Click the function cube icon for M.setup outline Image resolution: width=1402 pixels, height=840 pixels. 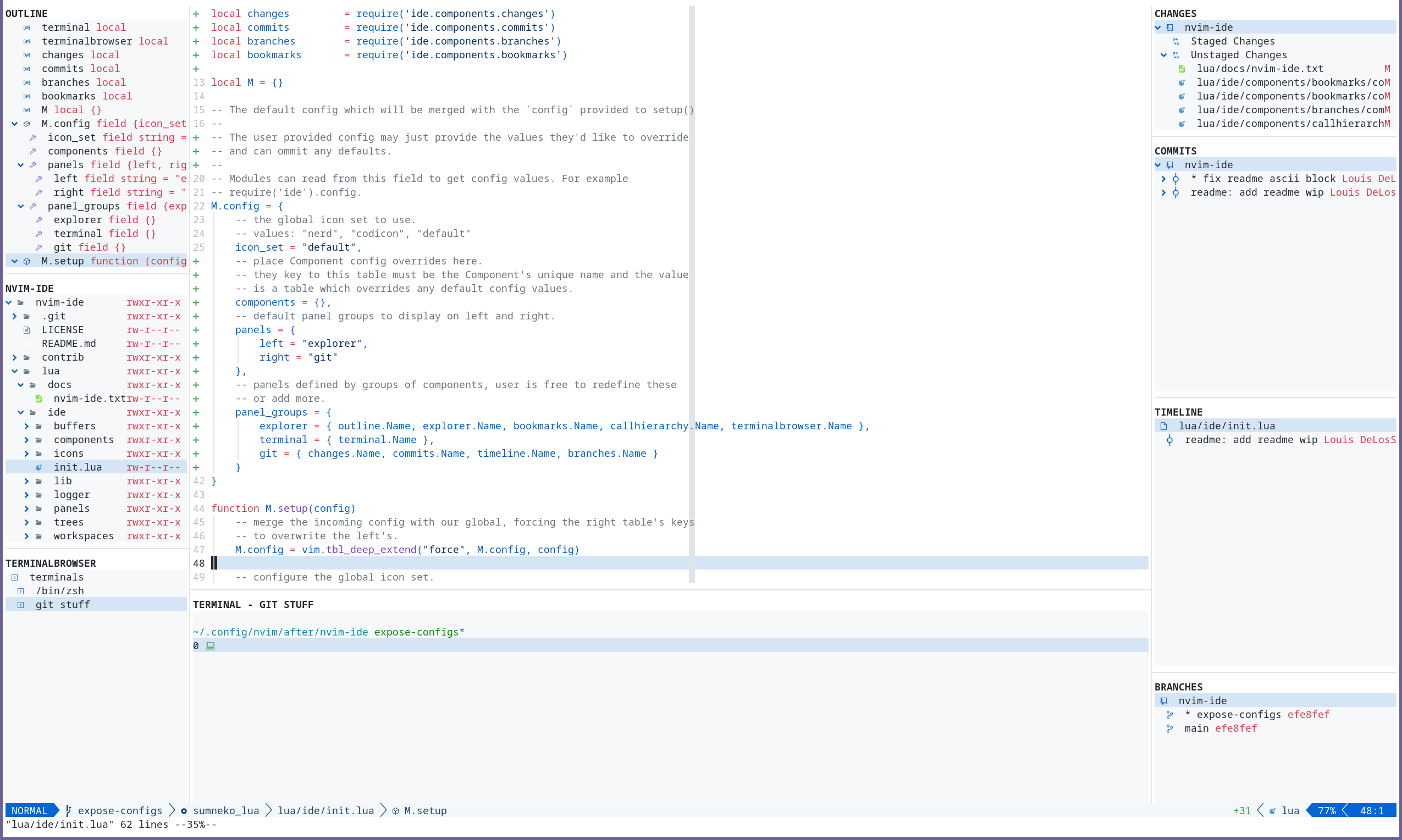coord(26,262)
